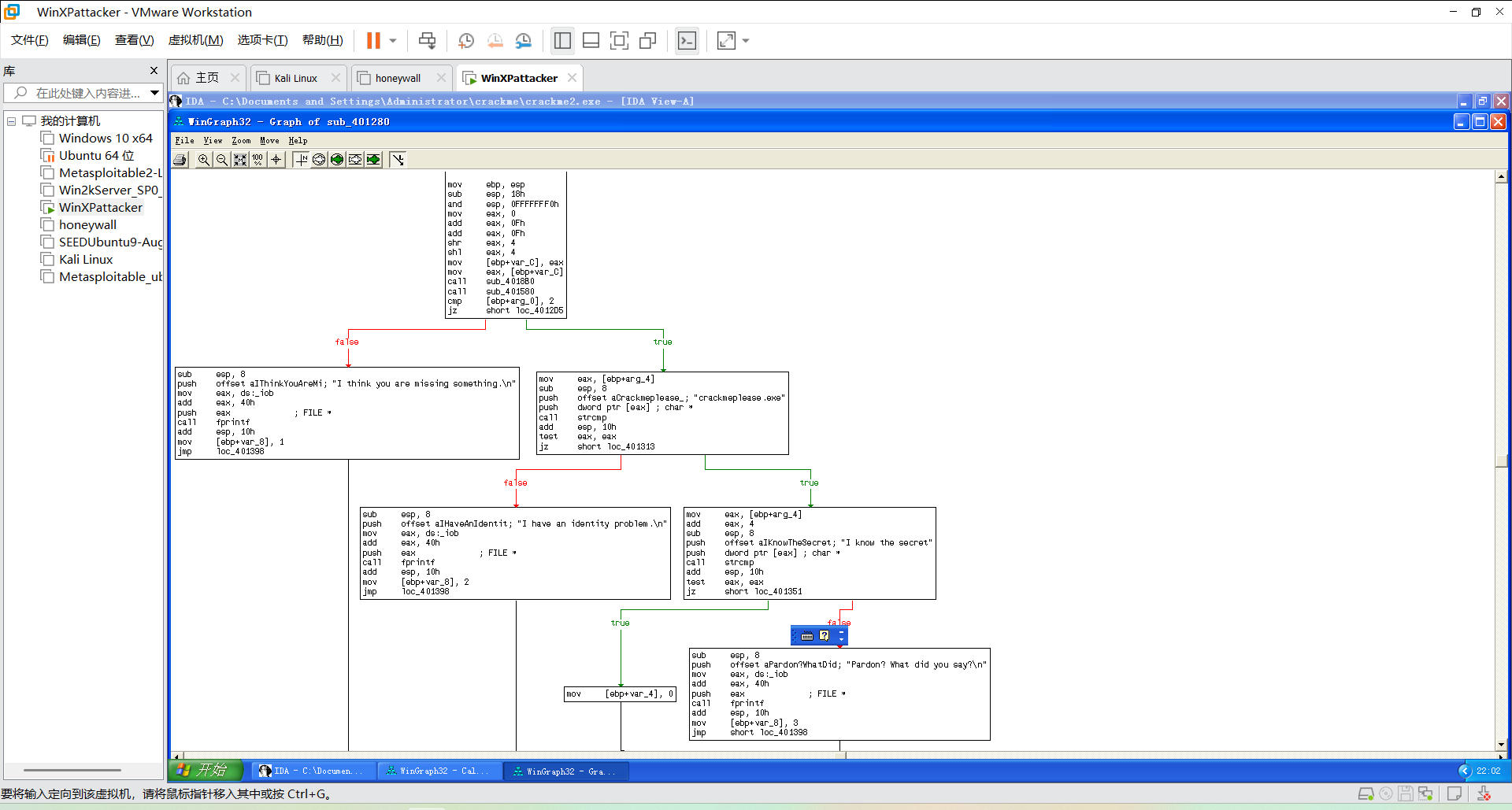Open the 查看(V) menu
The image size is (1512, 810).
pyautogui.click(x=135, y=40)
